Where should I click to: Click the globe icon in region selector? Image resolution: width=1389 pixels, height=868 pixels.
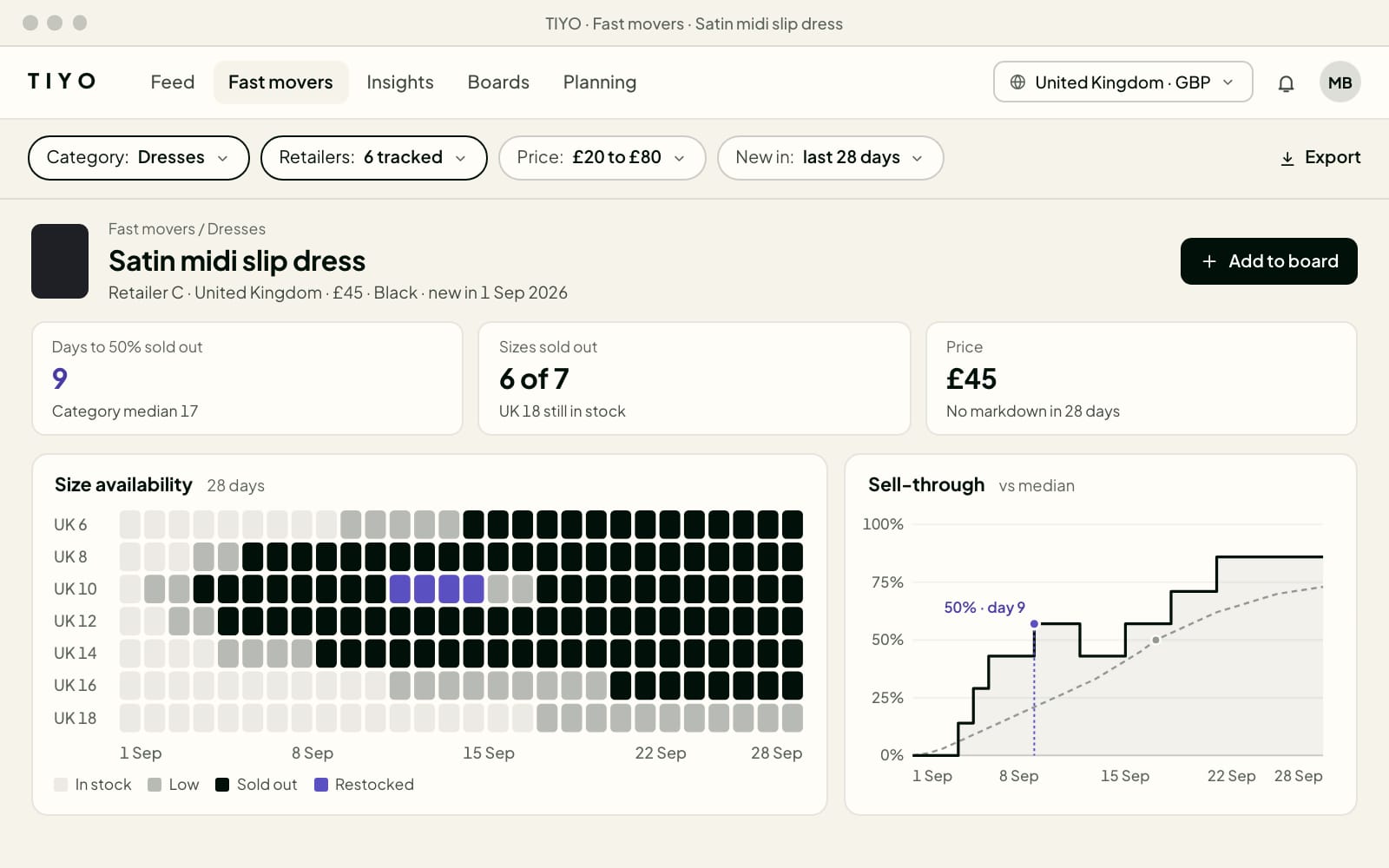[1017, 82]
